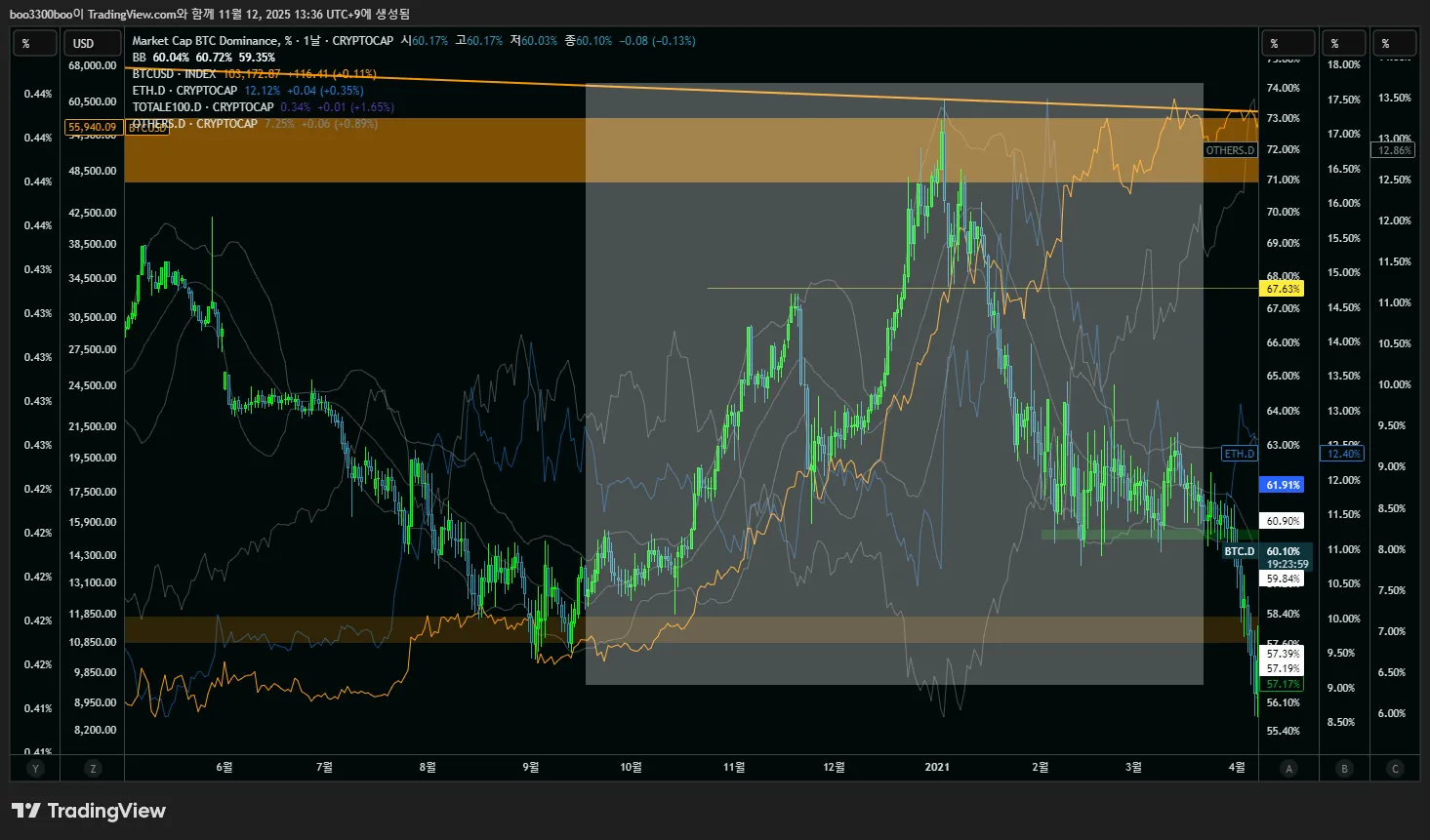The width and height of the screenshot is (1430, 840).
Task: Select the ETH.D CRYPTOCAP legend entry
Action: (x=184, y=91)
